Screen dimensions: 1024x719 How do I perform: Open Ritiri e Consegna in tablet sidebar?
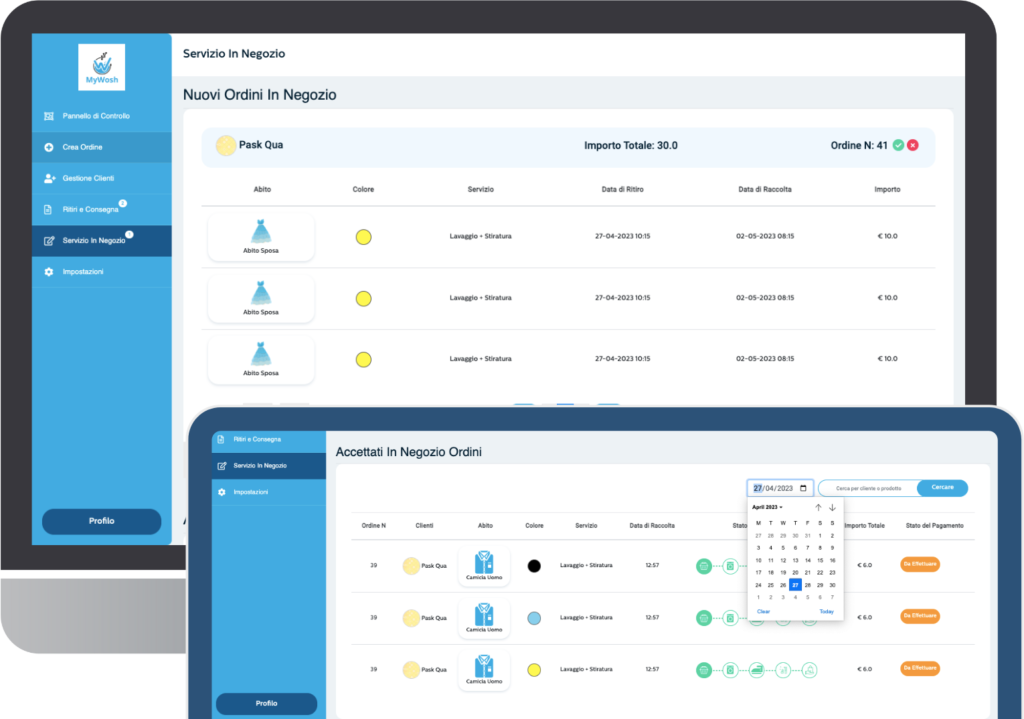[x=269, y=439]
